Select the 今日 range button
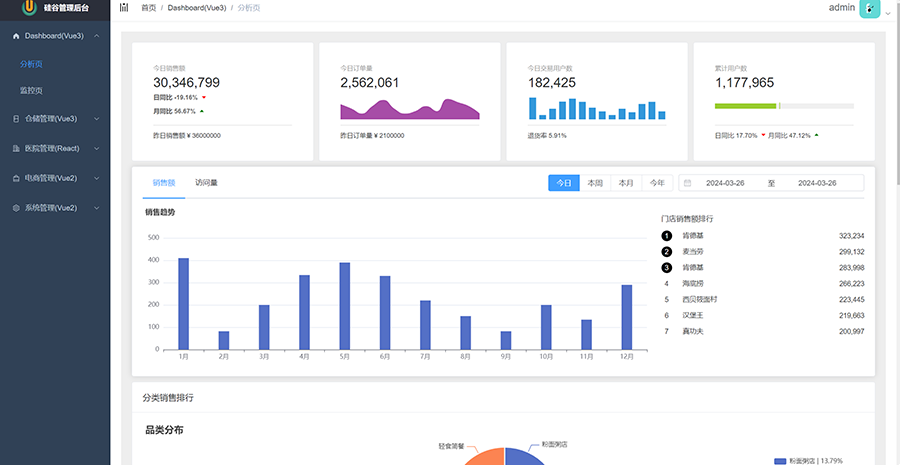Image resolution: width=900 pixels, height=465 pixels. click(x=564, y=183)
